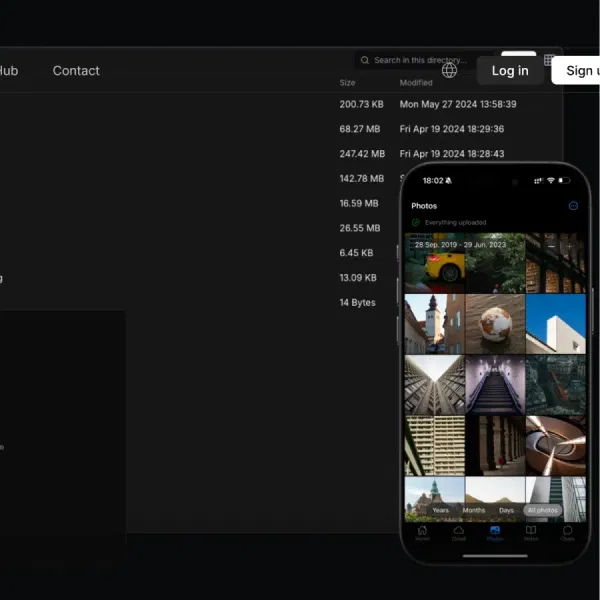Click the magnifier icon in the search bar
600x600 pixels.
[365, 60]
